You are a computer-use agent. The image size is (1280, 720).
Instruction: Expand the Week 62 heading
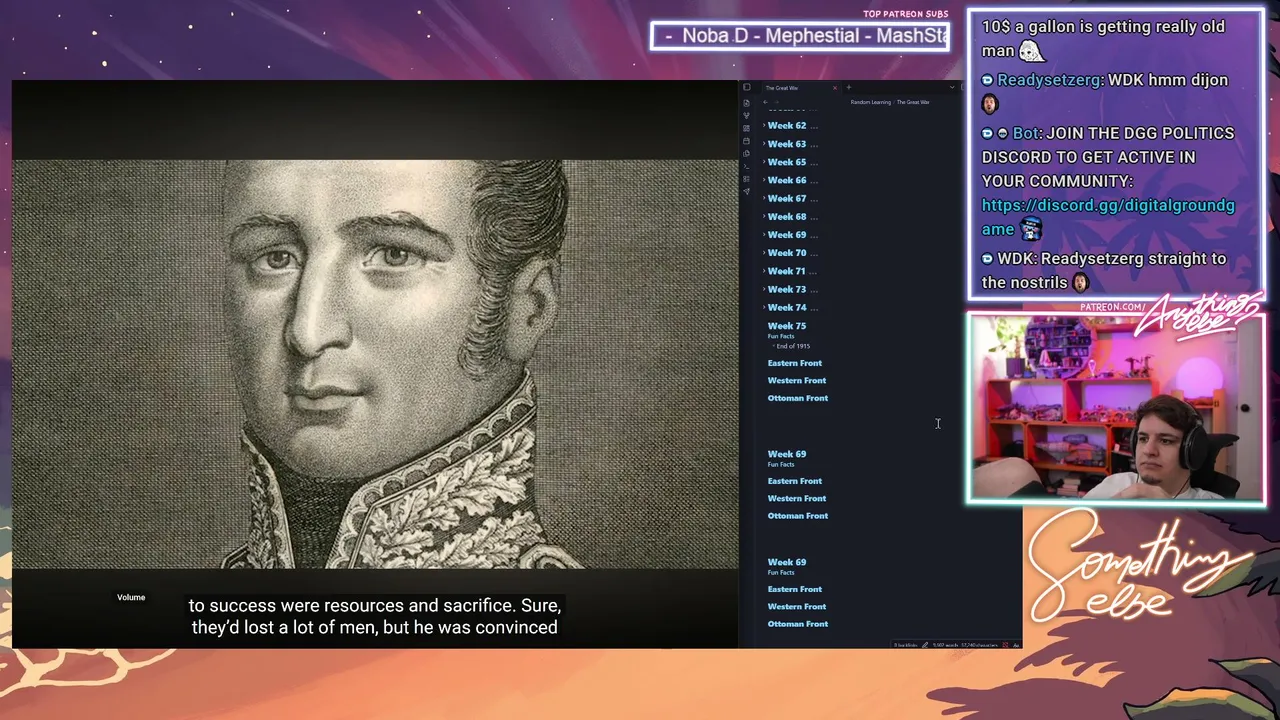click(764, 126)
